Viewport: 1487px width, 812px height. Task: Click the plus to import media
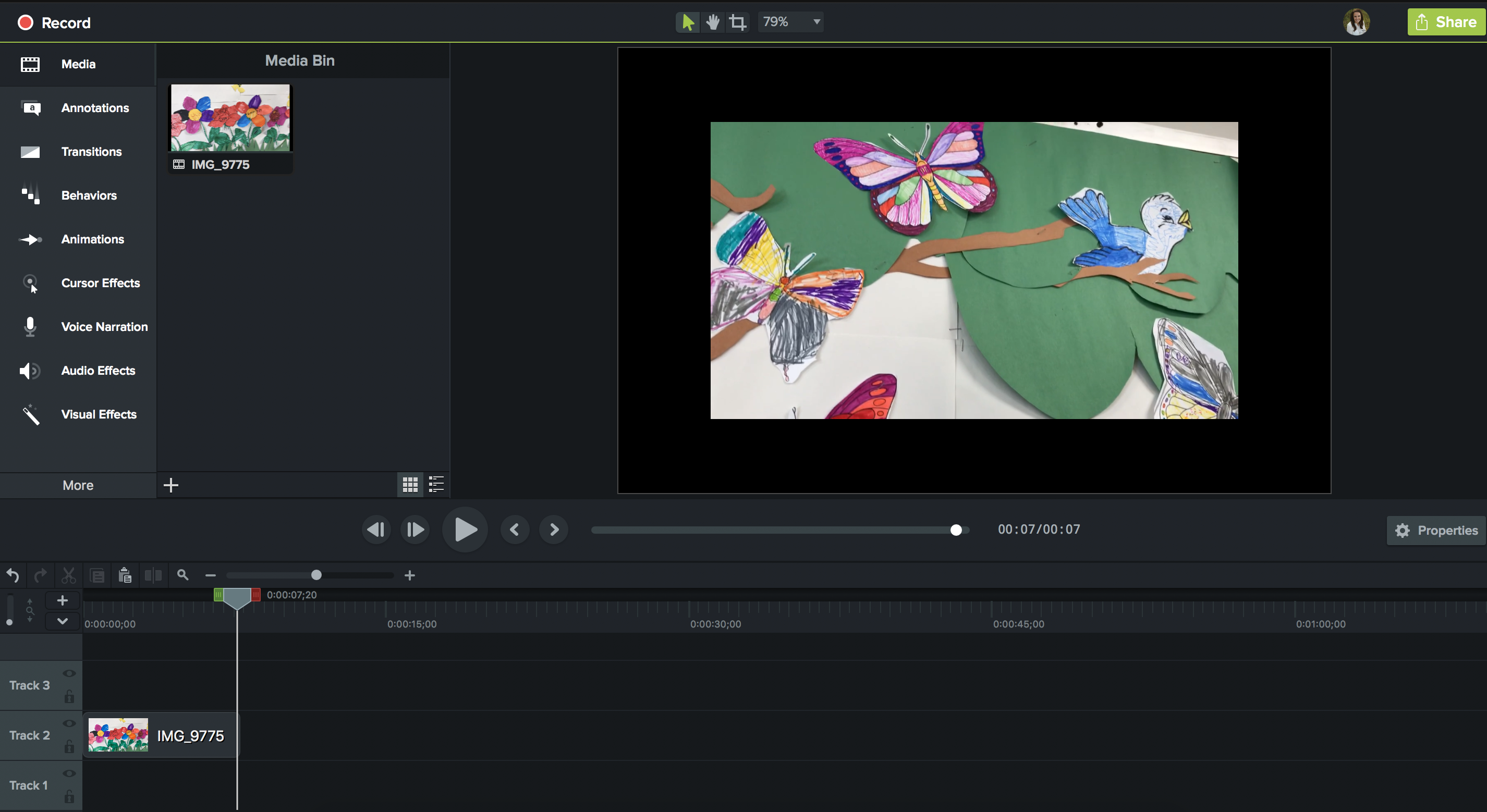[x=171, y=485]
